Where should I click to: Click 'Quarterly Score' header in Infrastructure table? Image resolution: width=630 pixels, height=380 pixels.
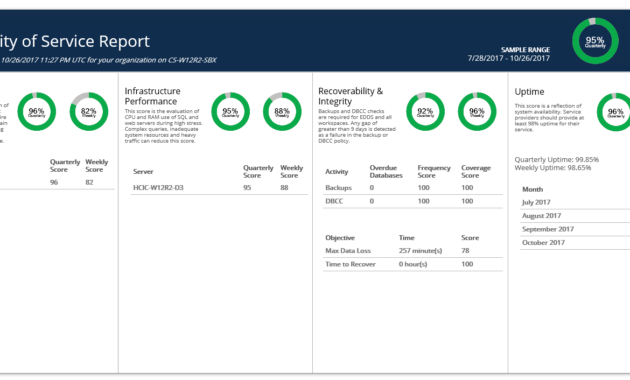pyautogui.click(x=258, y=172)
